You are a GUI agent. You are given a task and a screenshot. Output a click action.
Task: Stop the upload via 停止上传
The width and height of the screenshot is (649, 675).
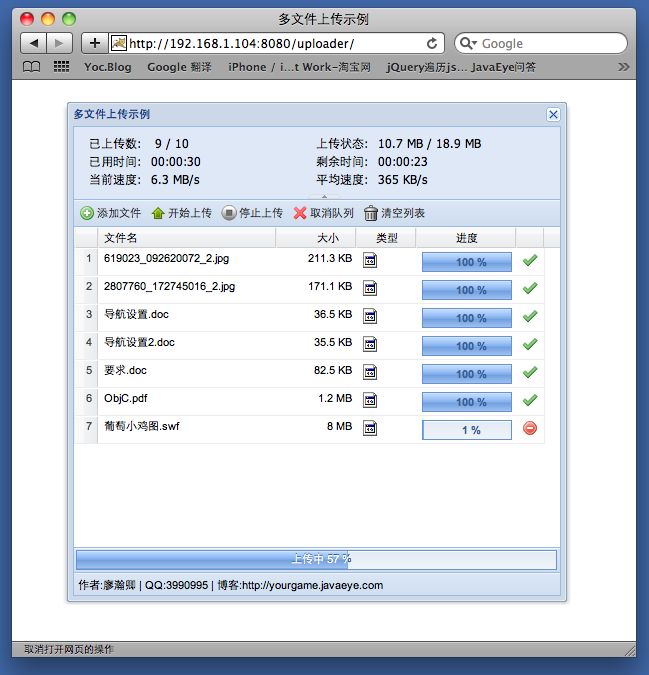coord(253,213)
